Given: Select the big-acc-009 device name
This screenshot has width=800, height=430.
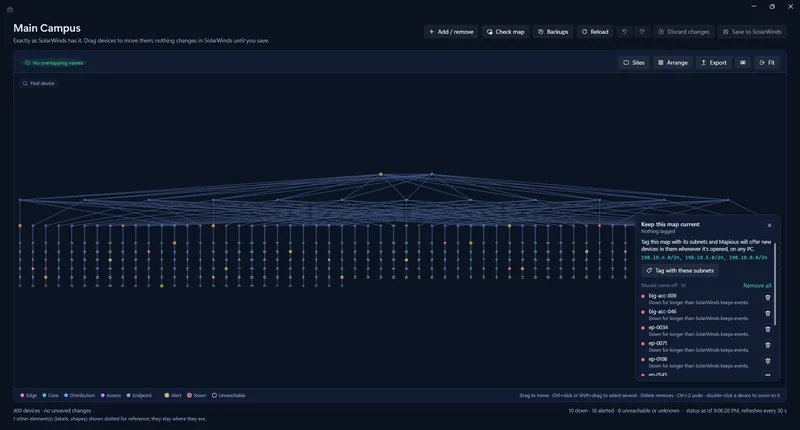Looking at the screenshot, I should [x=662, y=296].
